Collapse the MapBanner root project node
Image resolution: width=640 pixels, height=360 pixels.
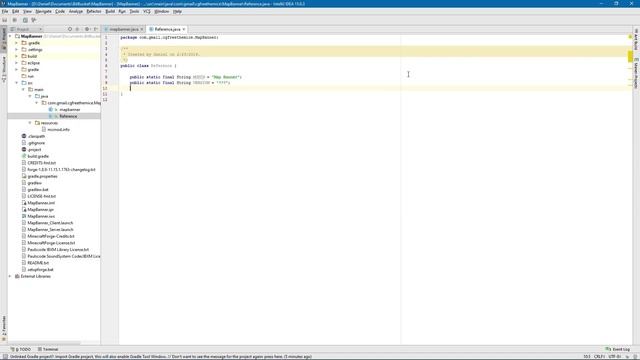[10, 36]
